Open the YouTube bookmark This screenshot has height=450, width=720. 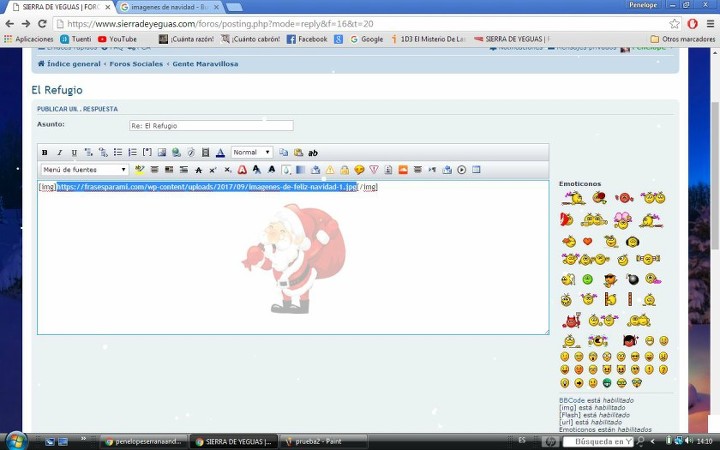pos(117,39)
